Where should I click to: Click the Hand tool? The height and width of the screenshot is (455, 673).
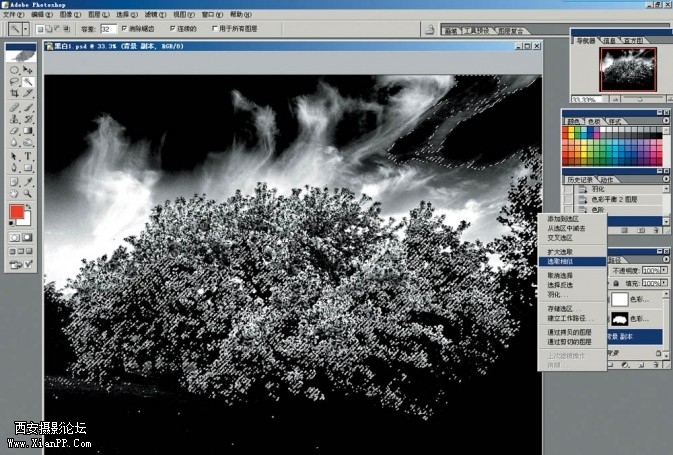point(14,194)
